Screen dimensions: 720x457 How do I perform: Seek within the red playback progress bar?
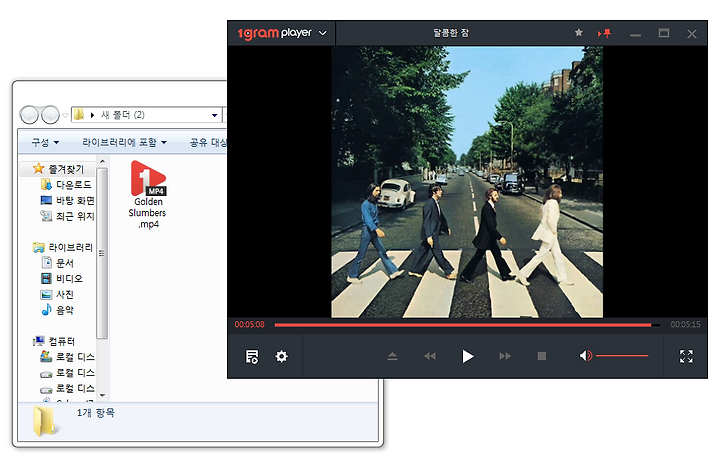(x=467, y=325)
